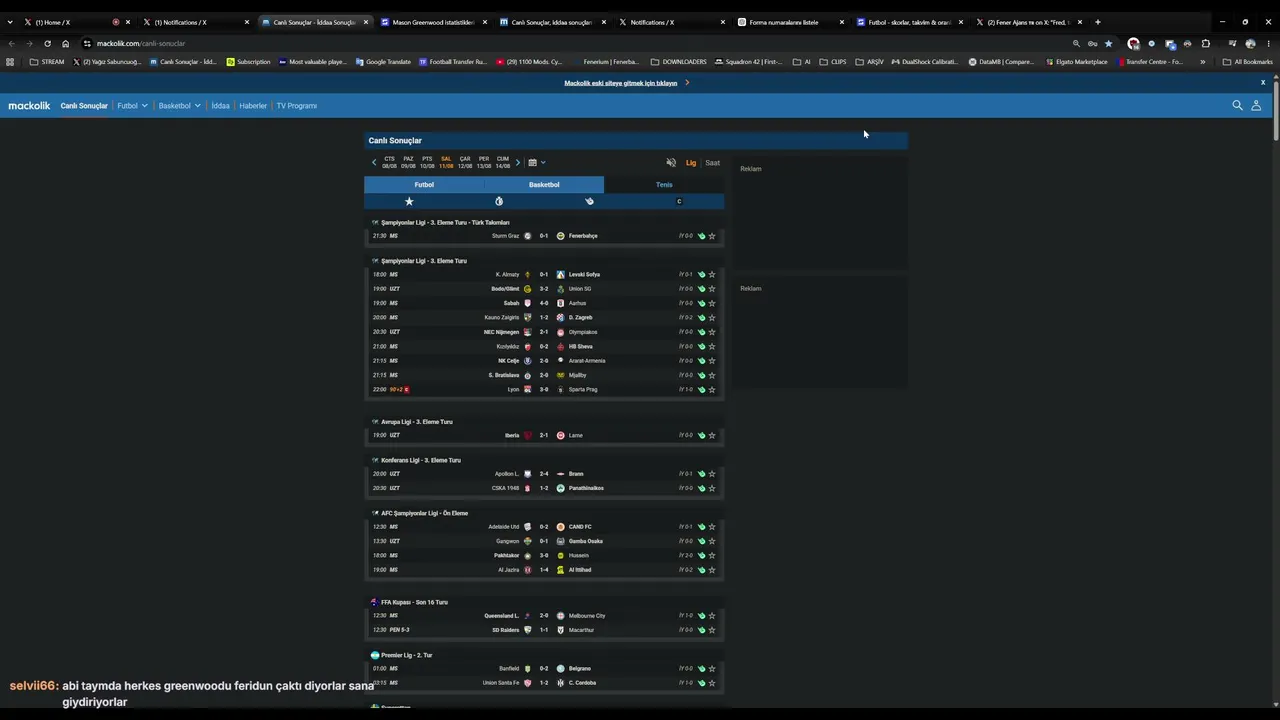The height and width of the screenshot is (720, 1280).
Task: Open betting icon for Kauno Zalgiris match
Action: [x=701, y=317]
